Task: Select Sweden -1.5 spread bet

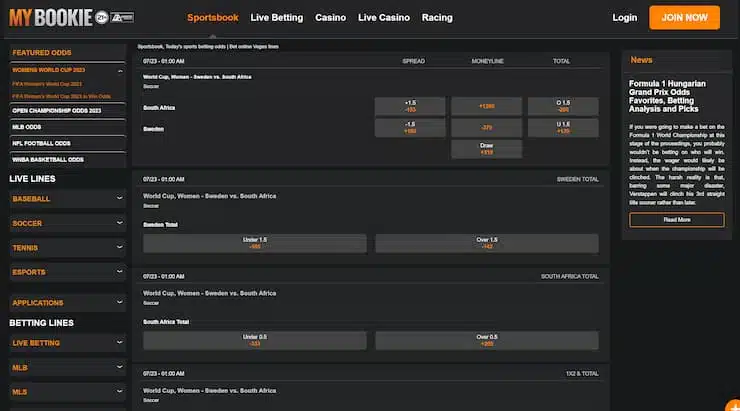Action: (410, 128)
